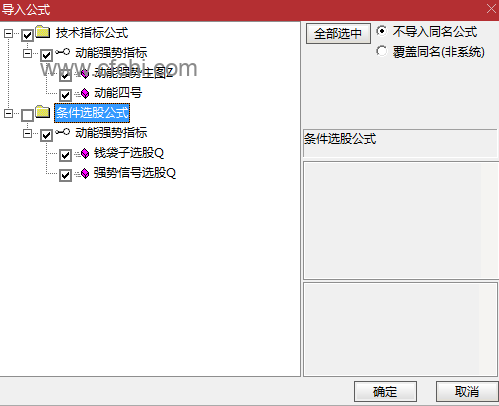Click the magenta cube icon of 钱袋子选股Q
This screenshot has width=499, height=406.
(85, 153)
